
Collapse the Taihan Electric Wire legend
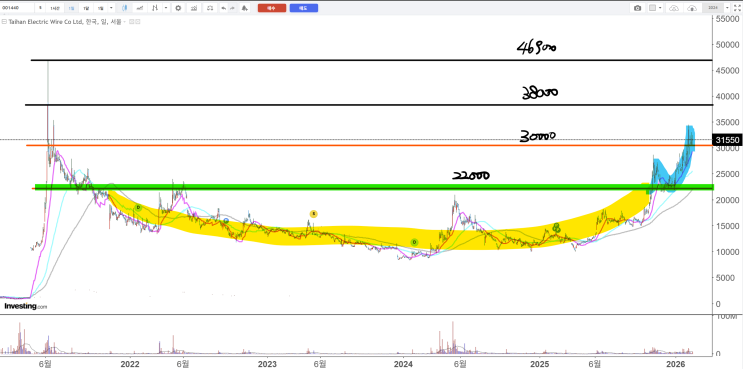tap(4, 22)
